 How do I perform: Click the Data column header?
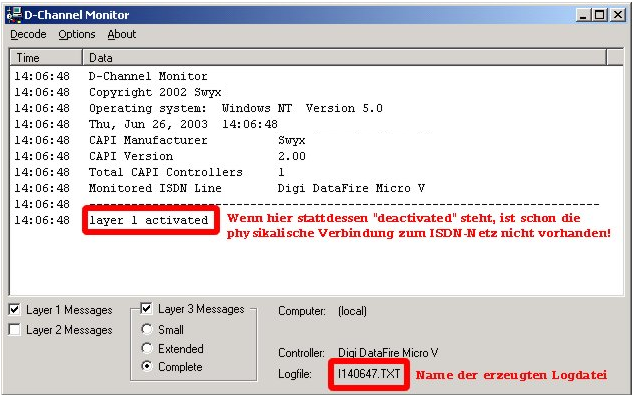[345, 58]
